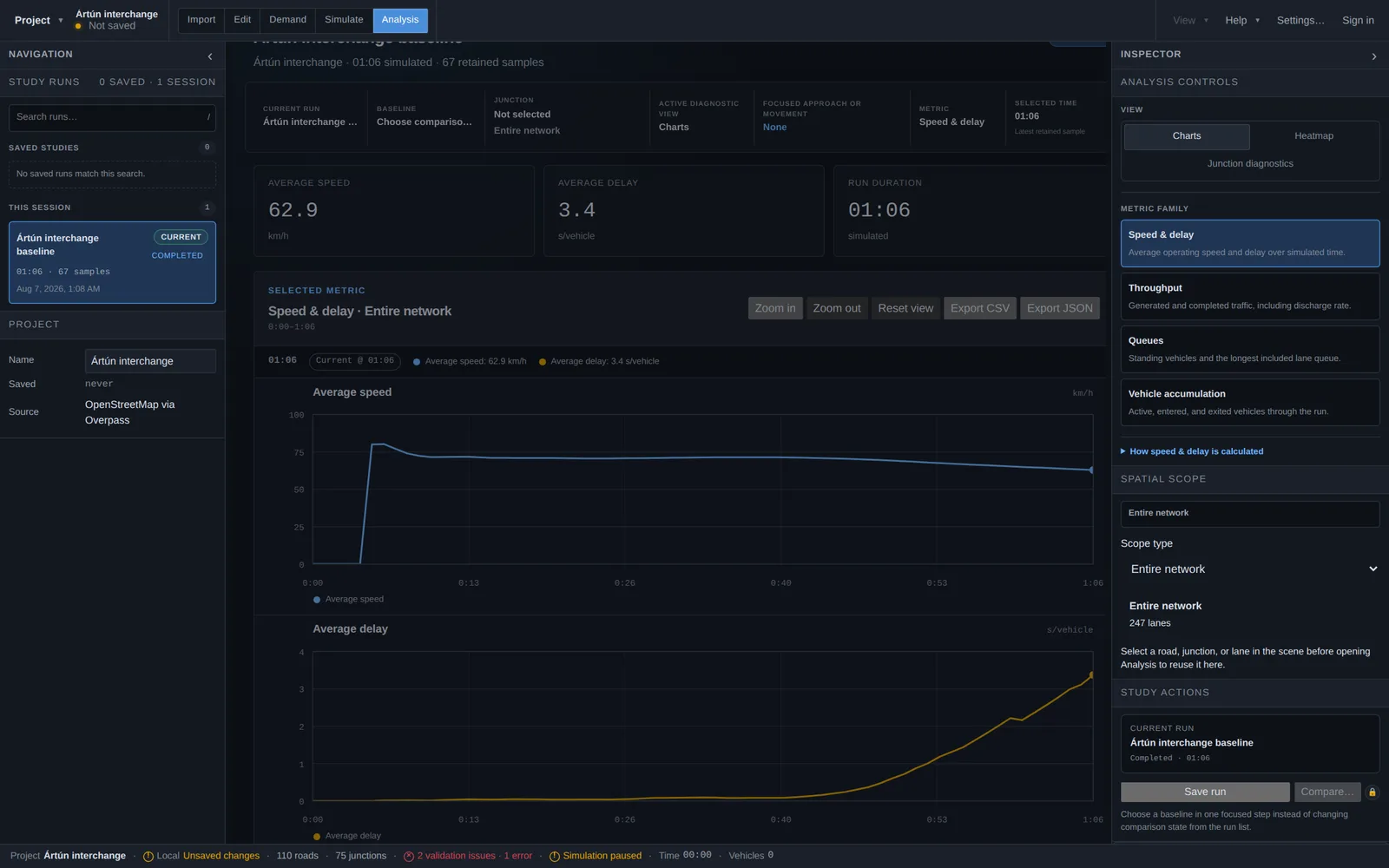Click the Average delay endpoint marker
Viewport: 1389px width, 868px height.
click(1092, 674)
